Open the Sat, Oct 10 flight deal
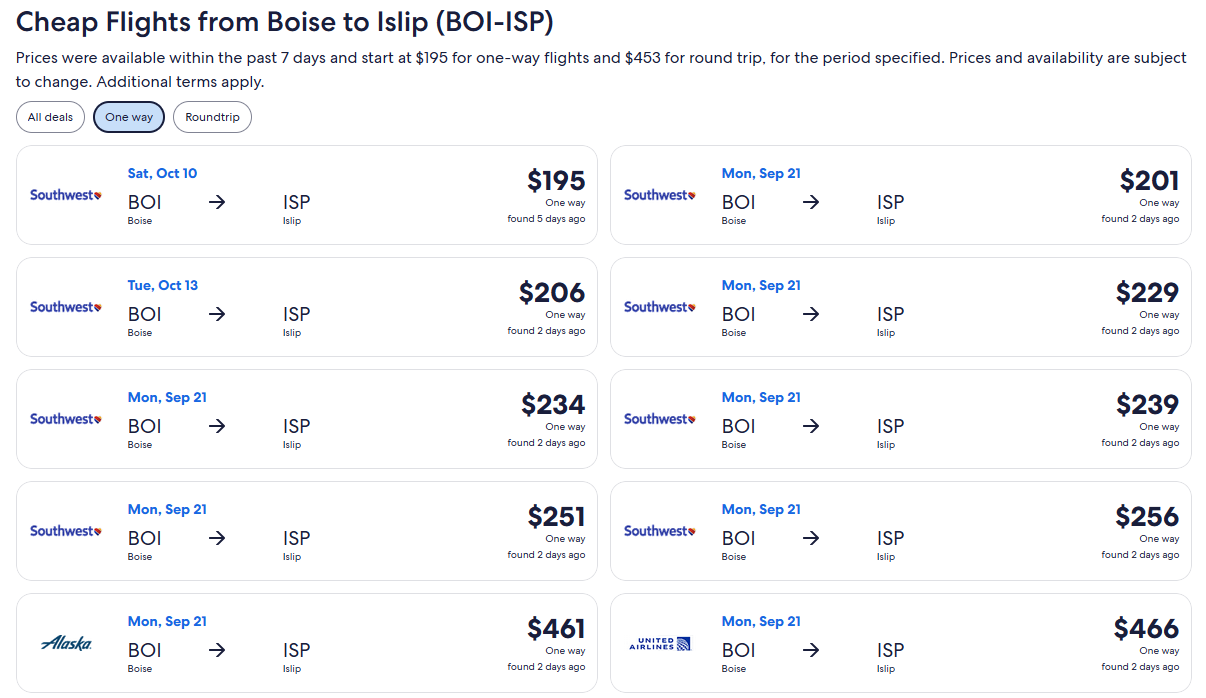 (x=307, y=195)
